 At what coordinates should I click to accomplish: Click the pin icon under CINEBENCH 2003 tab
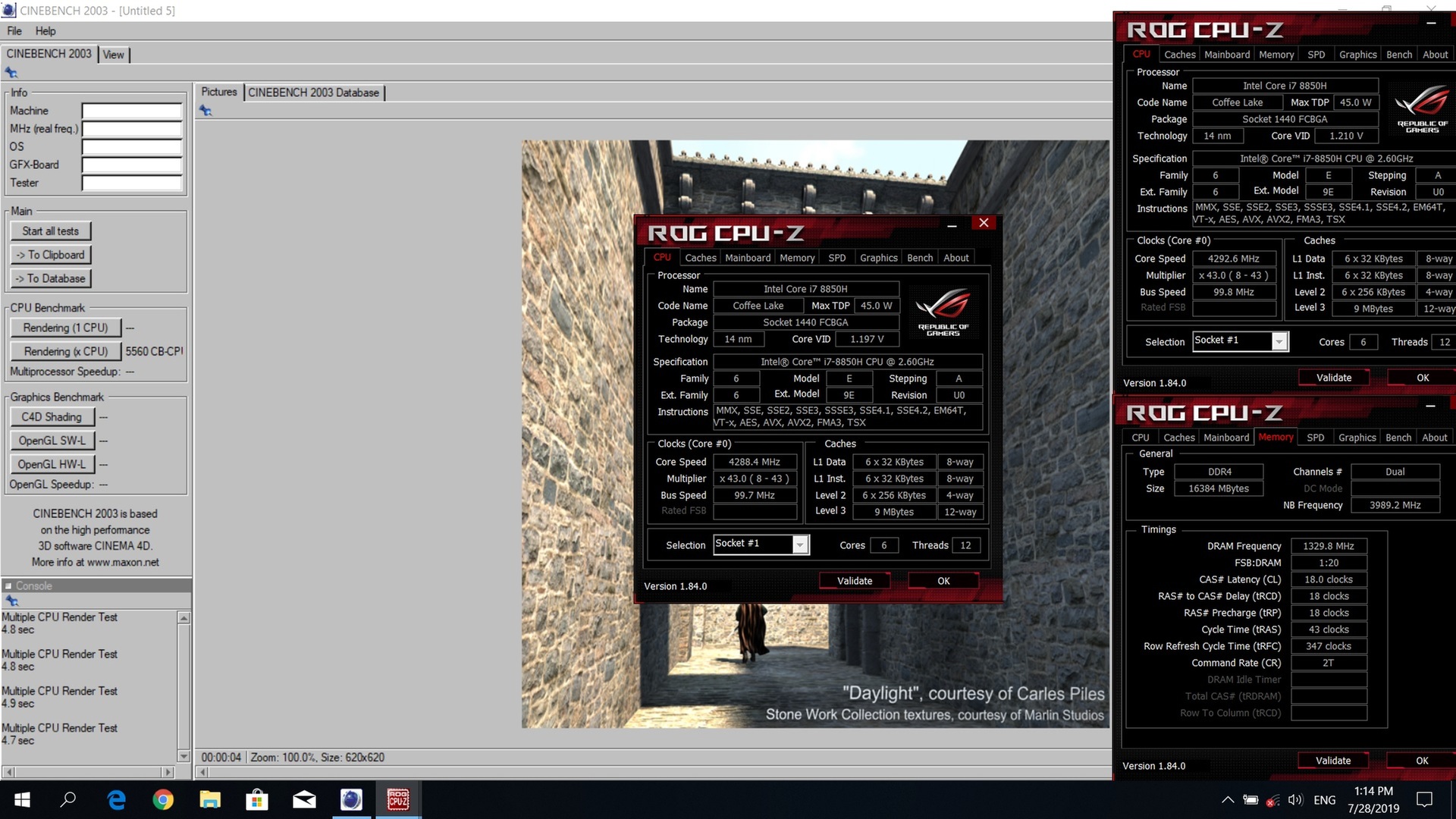pos(11,73)
